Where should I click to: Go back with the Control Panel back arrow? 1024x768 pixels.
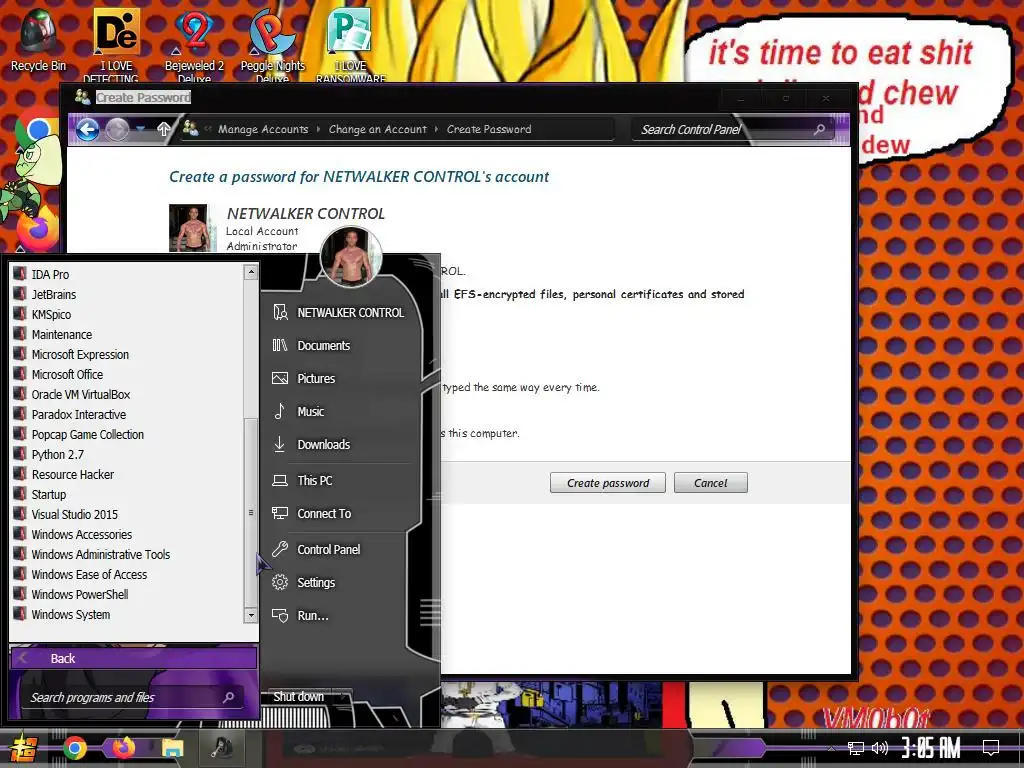(x=88, y=129)
